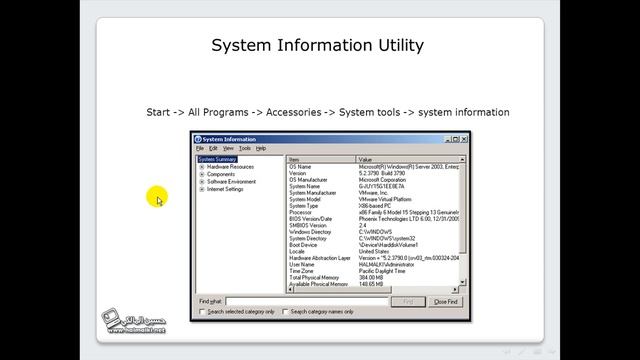Select the System Name row
640x360 pixels.
[373, 187]
